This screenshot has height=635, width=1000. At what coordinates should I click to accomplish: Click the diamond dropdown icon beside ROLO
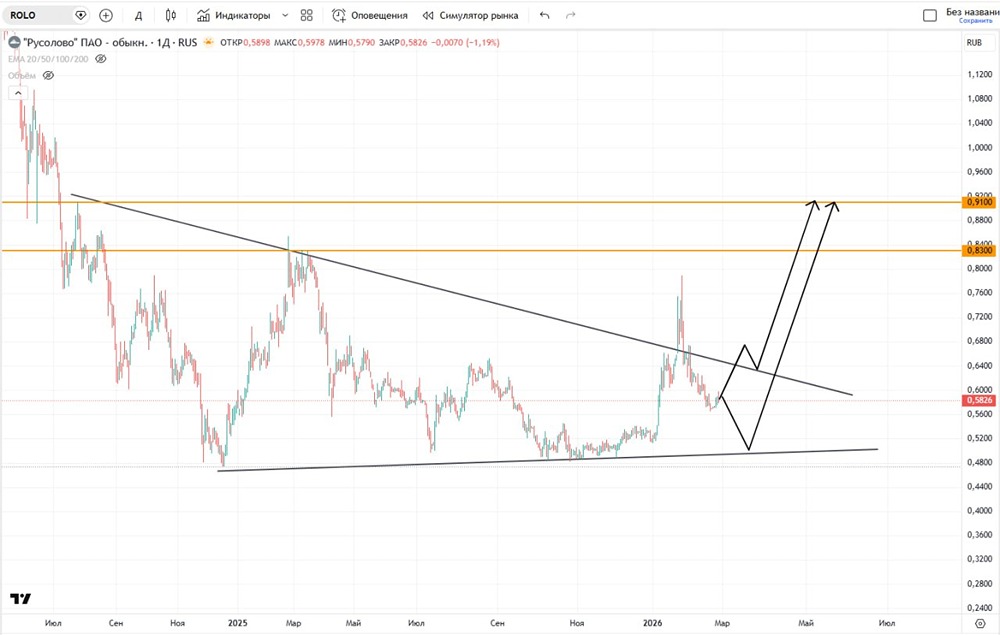(80, 15)
